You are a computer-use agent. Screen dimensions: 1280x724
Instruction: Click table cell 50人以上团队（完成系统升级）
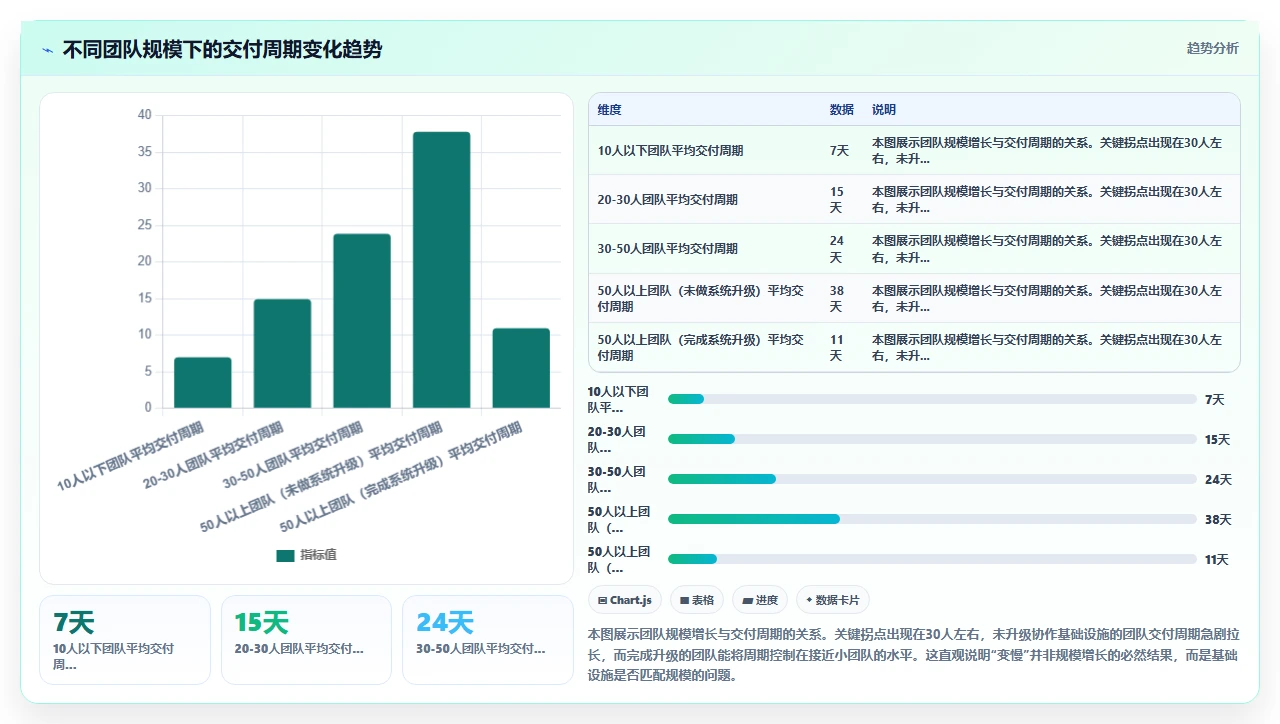(x=703, y=347)
